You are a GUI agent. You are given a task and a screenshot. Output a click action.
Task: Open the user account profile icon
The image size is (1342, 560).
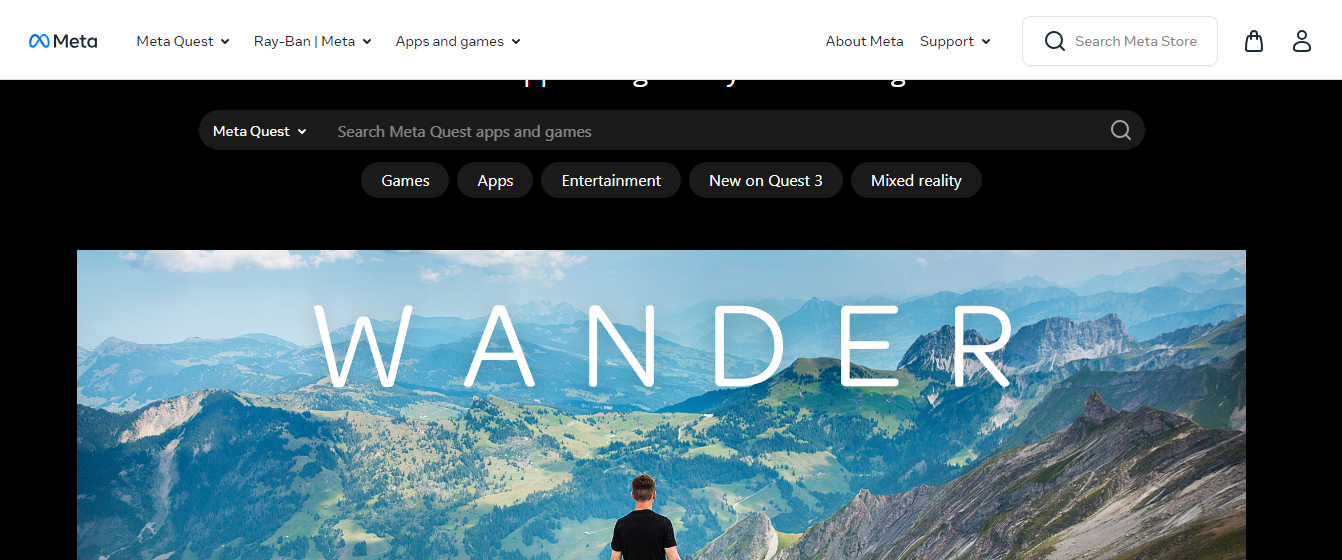click(1301, 41)
